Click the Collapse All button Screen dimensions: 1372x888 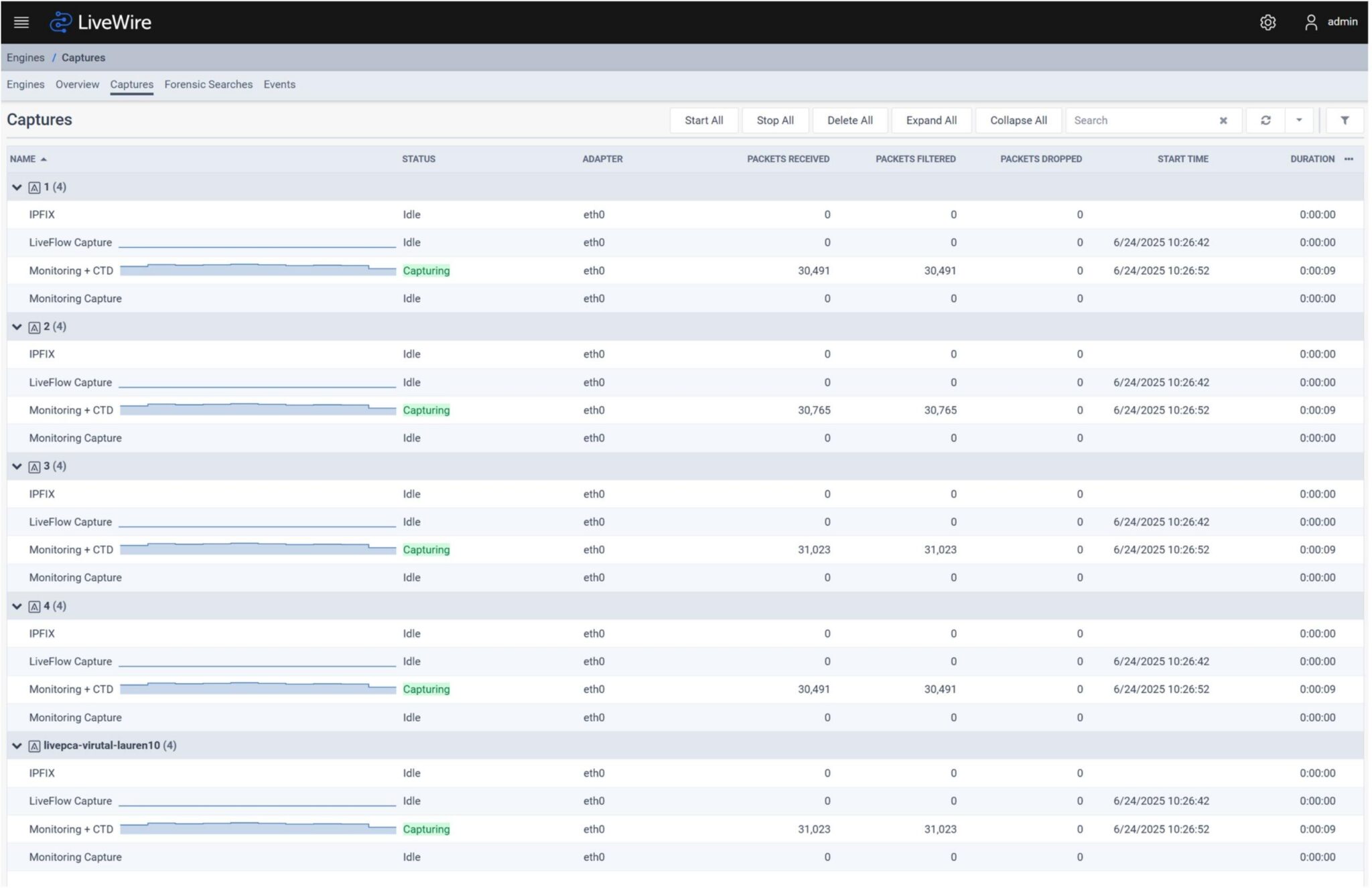tap(1018, 121)
